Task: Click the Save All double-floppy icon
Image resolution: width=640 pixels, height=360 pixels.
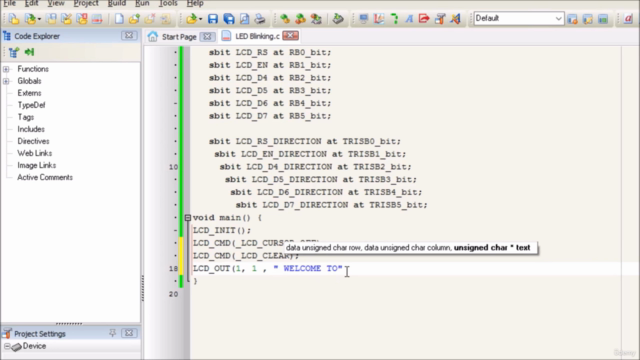Action: coord(229,19)
